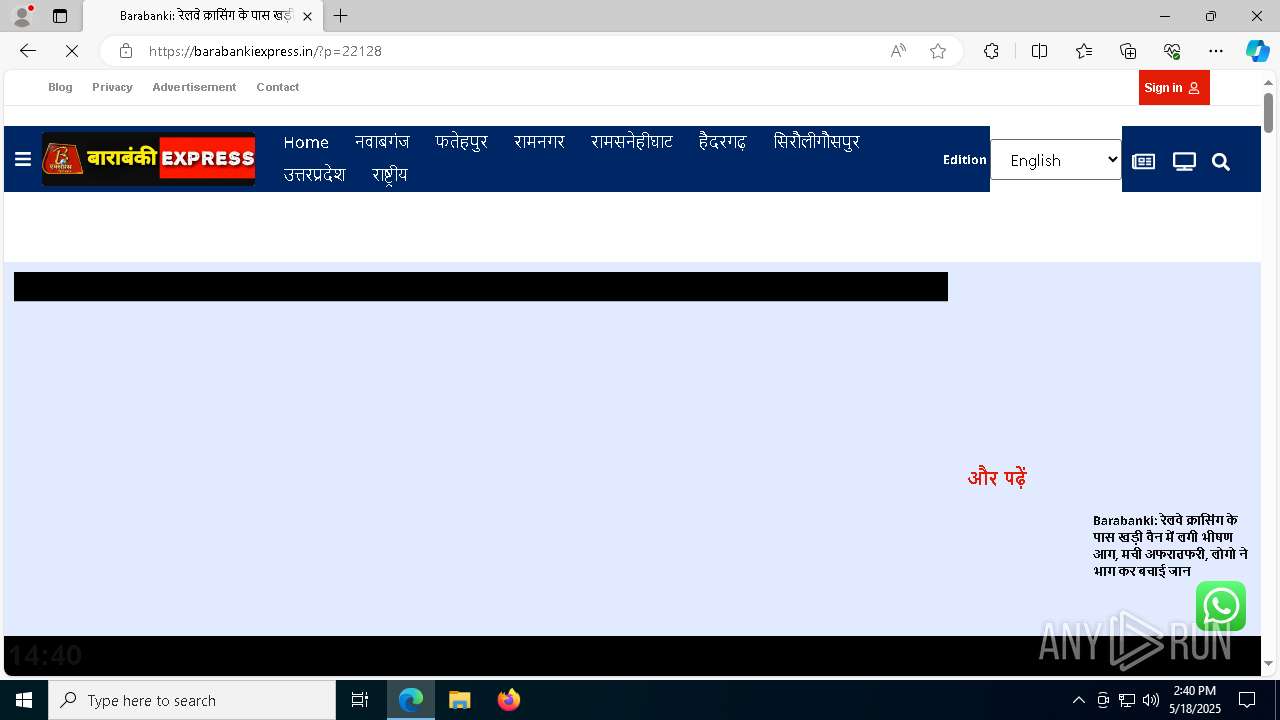Image resolution: width=1280 pixels, height=720 pixels.
Task: Open tab actions menu
Action: [60, 16]
